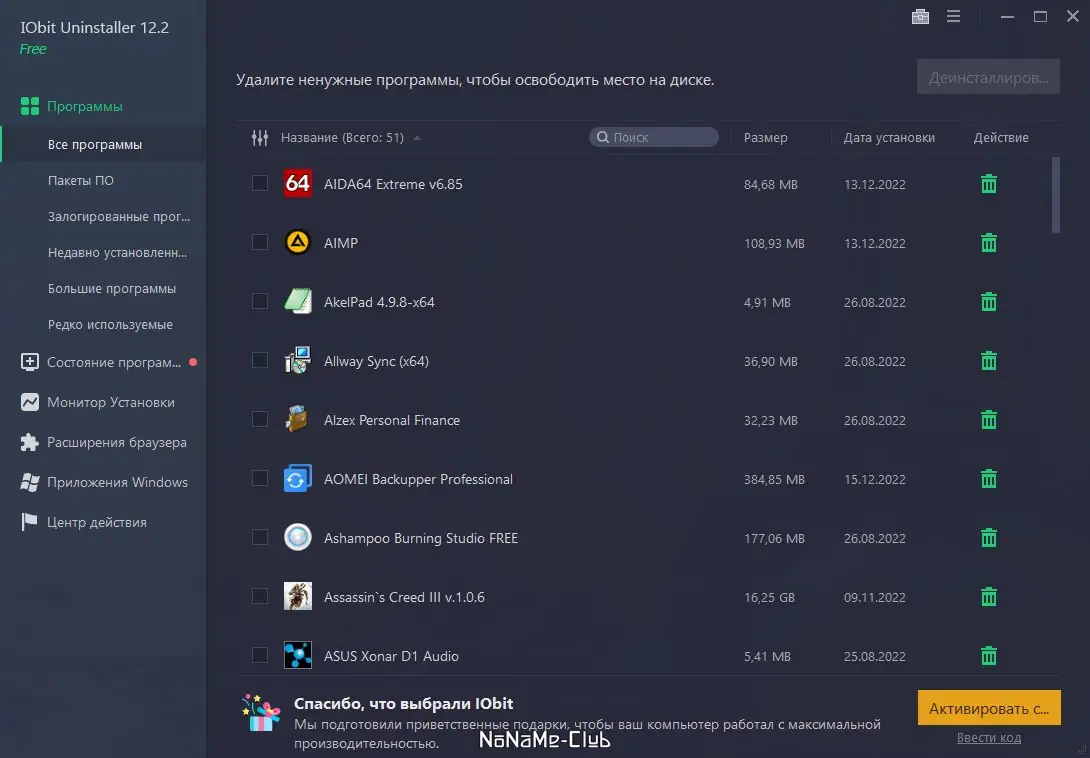Select the AOMEI Backupper Professional name
This screenshot has width=1090, height=758.
pos(418,479)
